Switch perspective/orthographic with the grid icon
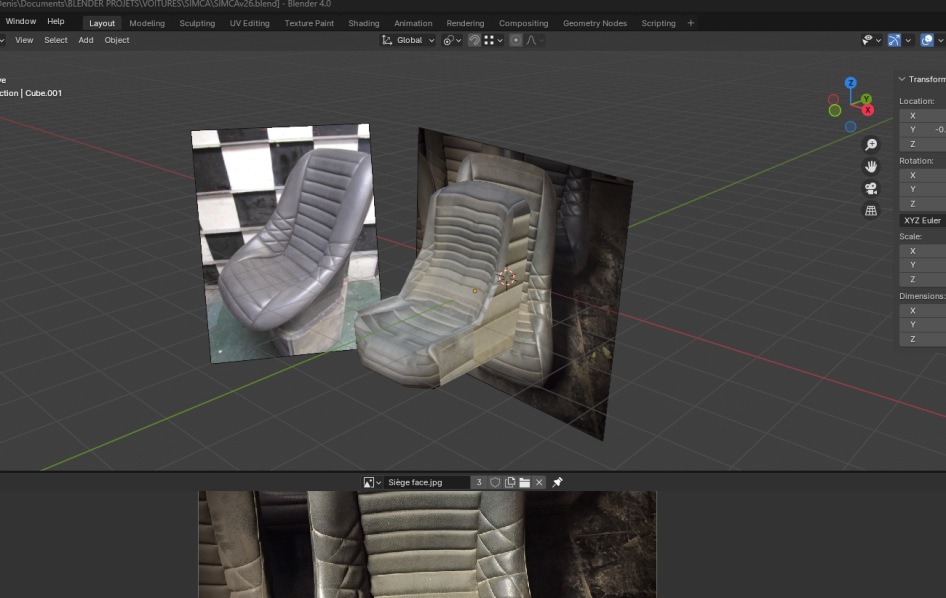 tap(871, 210)
